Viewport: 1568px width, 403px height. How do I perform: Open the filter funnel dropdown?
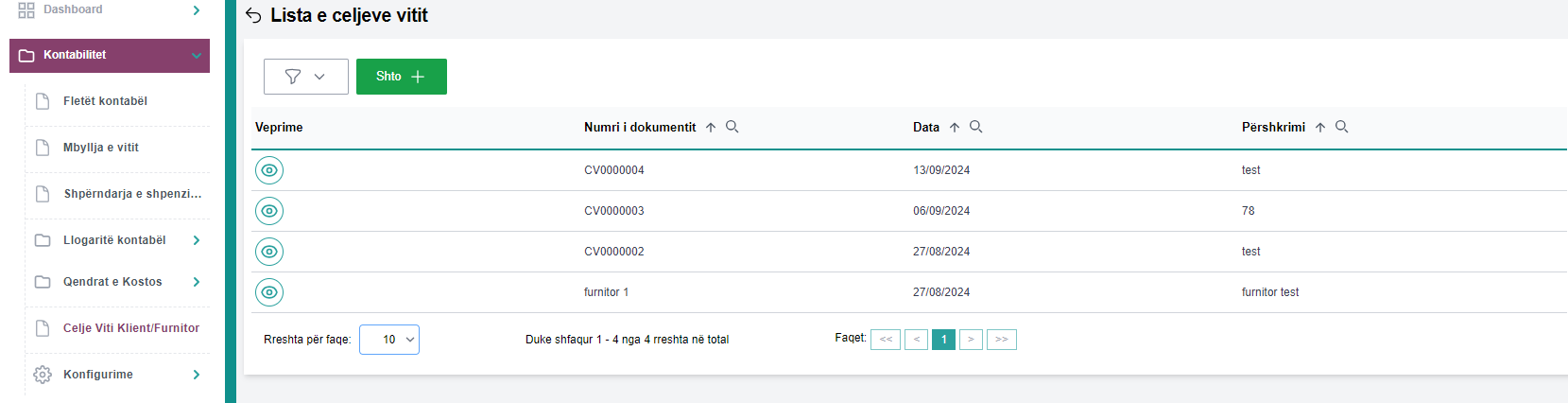[305, 77]
